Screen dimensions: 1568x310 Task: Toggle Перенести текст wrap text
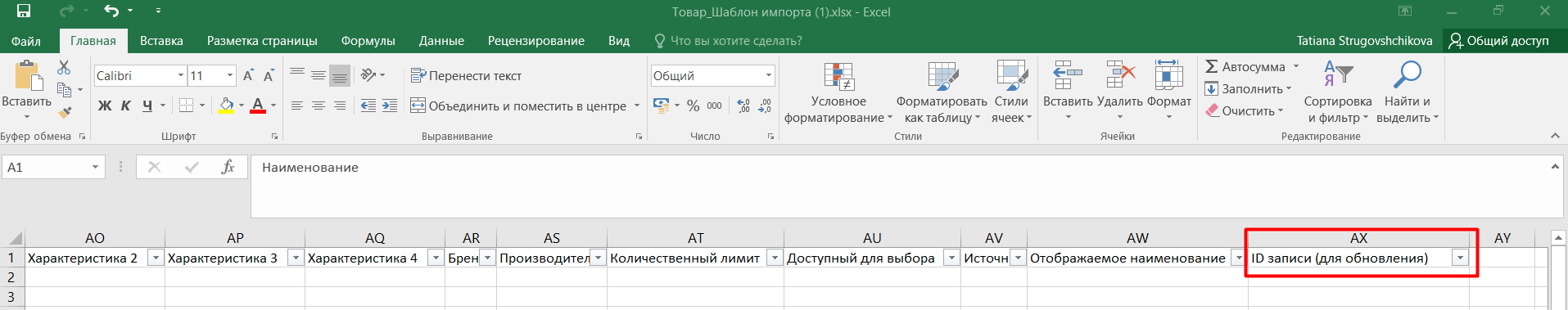tap(466, 75)
